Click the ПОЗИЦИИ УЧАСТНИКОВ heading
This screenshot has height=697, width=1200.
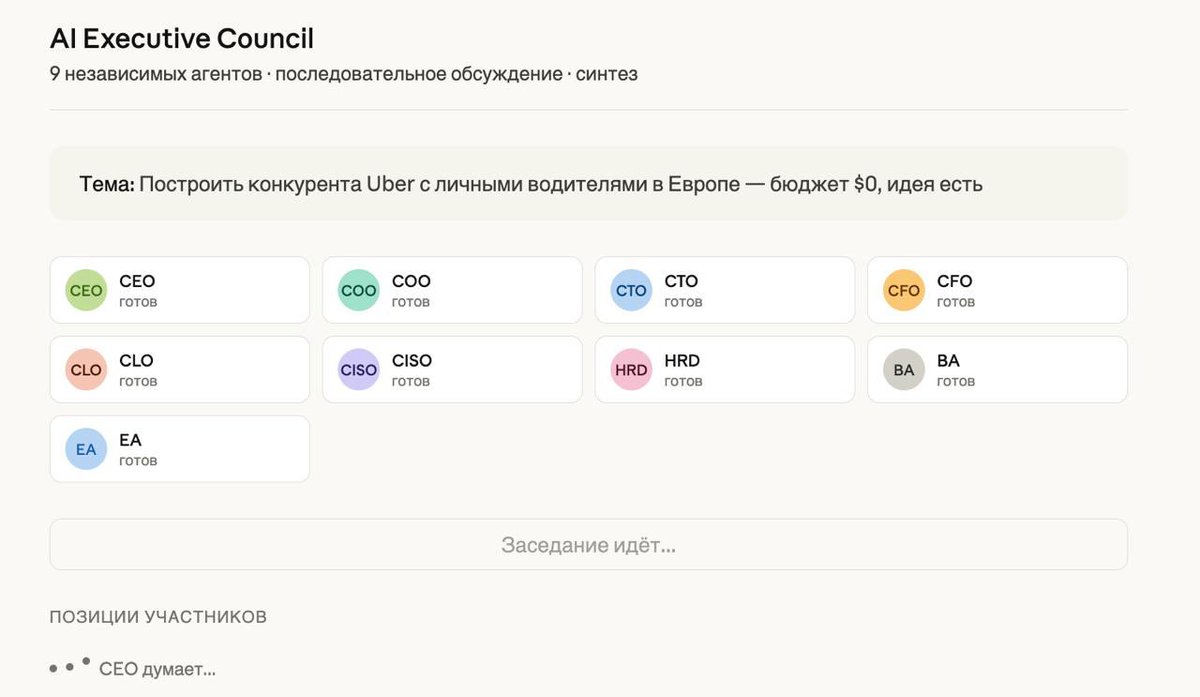(158, 616)
